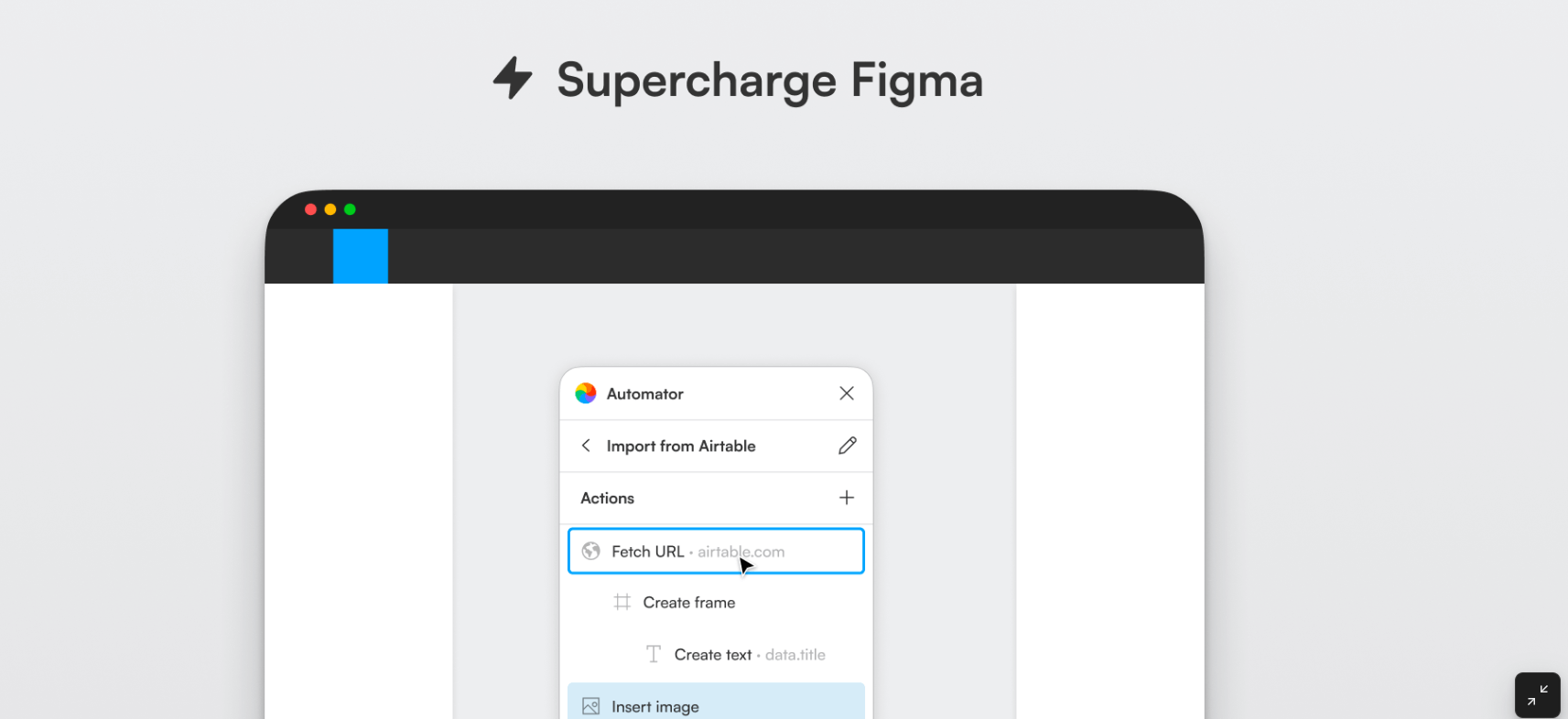Click the lightning bolt icon beside the heading
The height and width of the screenshot is (719, 1568).
tap(513, 78)
